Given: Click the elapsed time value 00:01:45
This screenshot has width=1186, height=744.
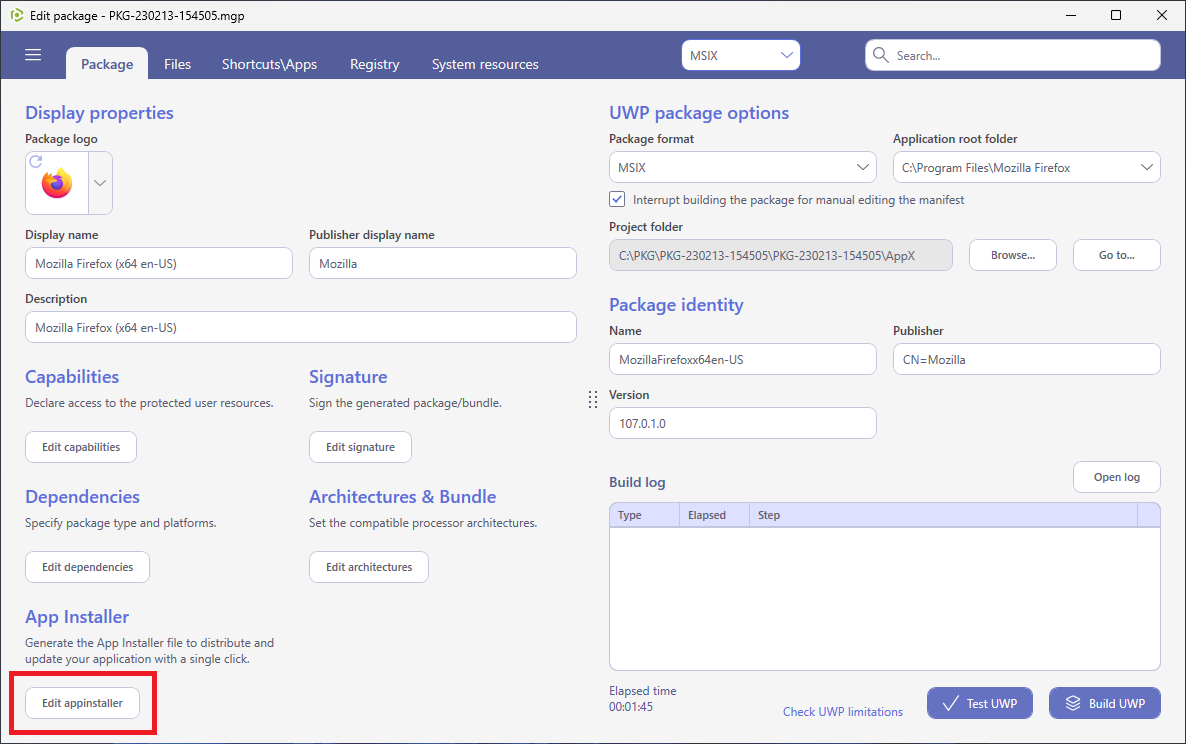Looking at the screenshot, I should [631, 707].
